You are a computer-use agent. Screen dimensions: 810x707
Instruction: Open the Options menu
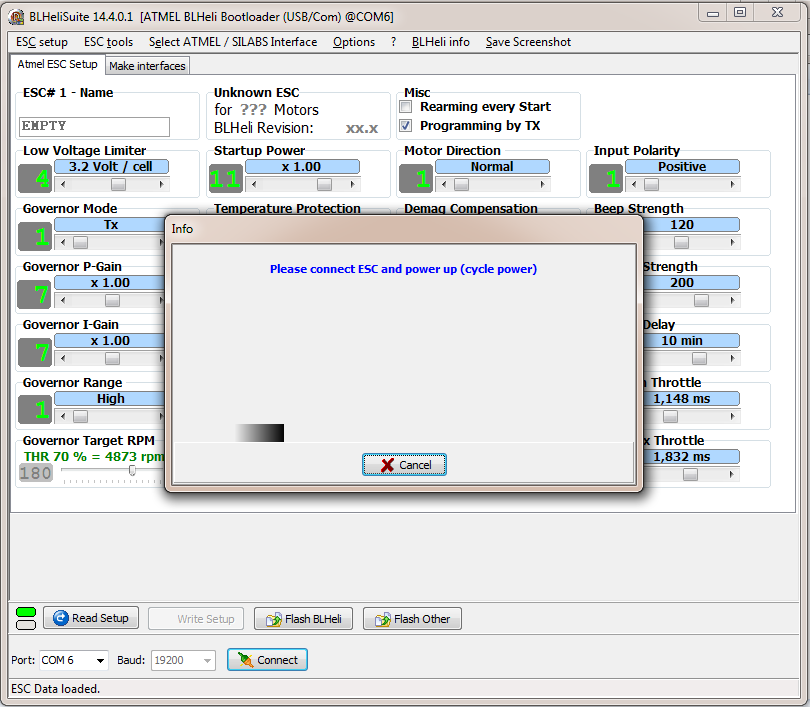point(354,42)
